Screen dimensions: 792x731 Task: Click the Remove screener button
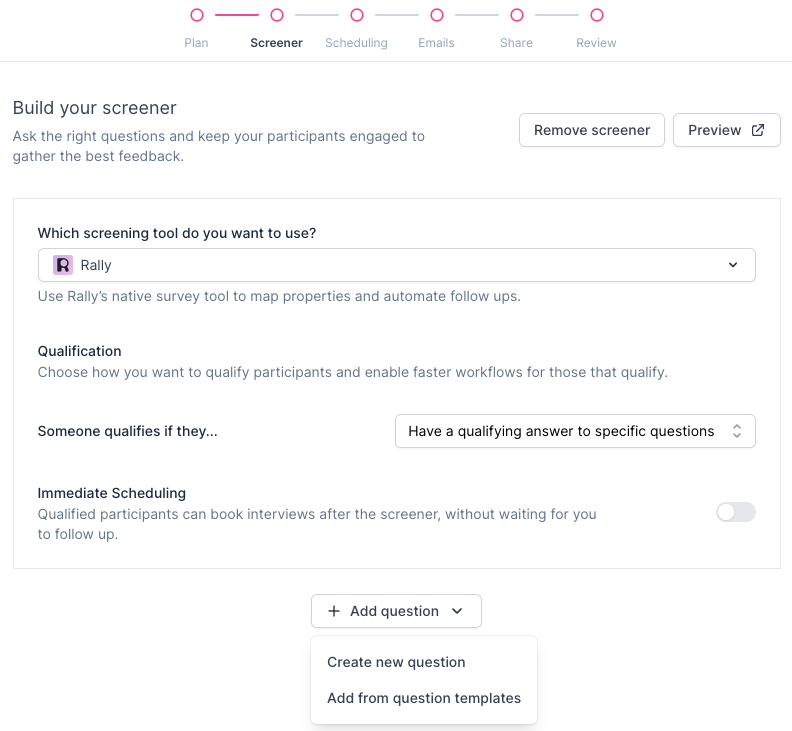(x=592, y=130)
